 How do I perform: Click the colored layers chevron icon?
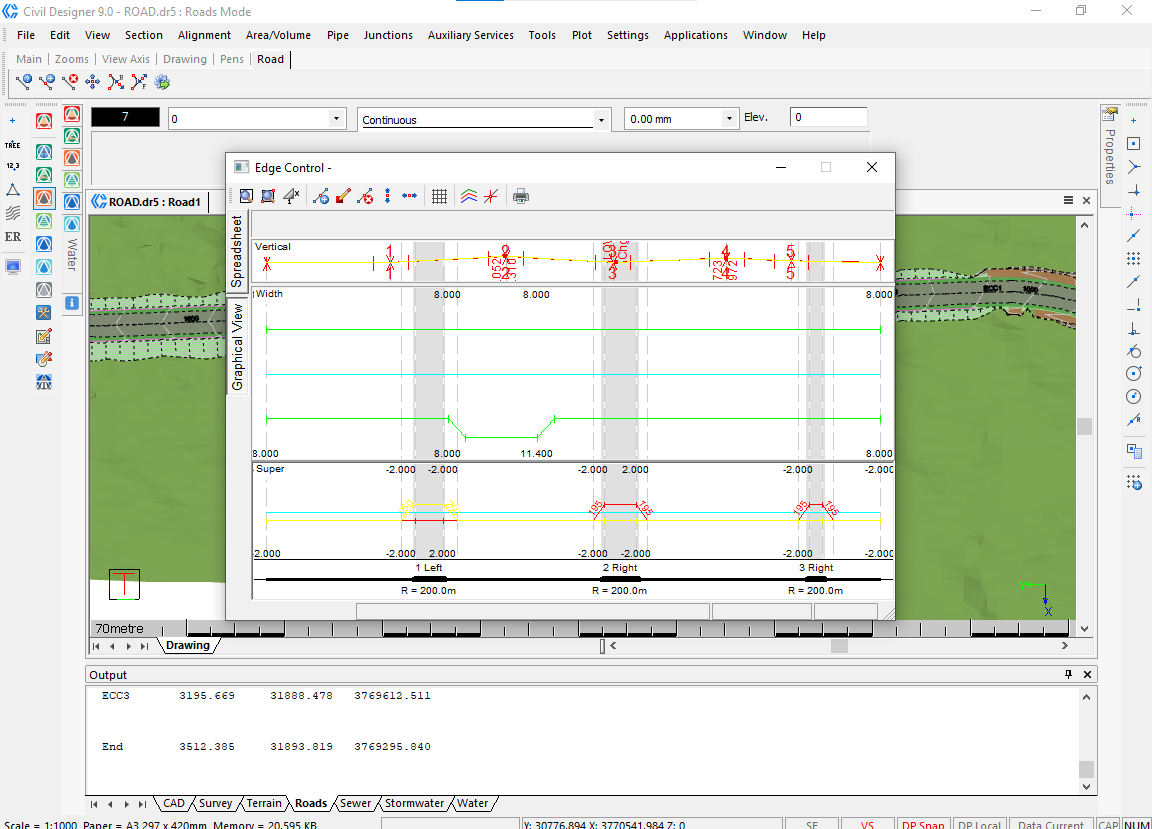tap(469, 196)
